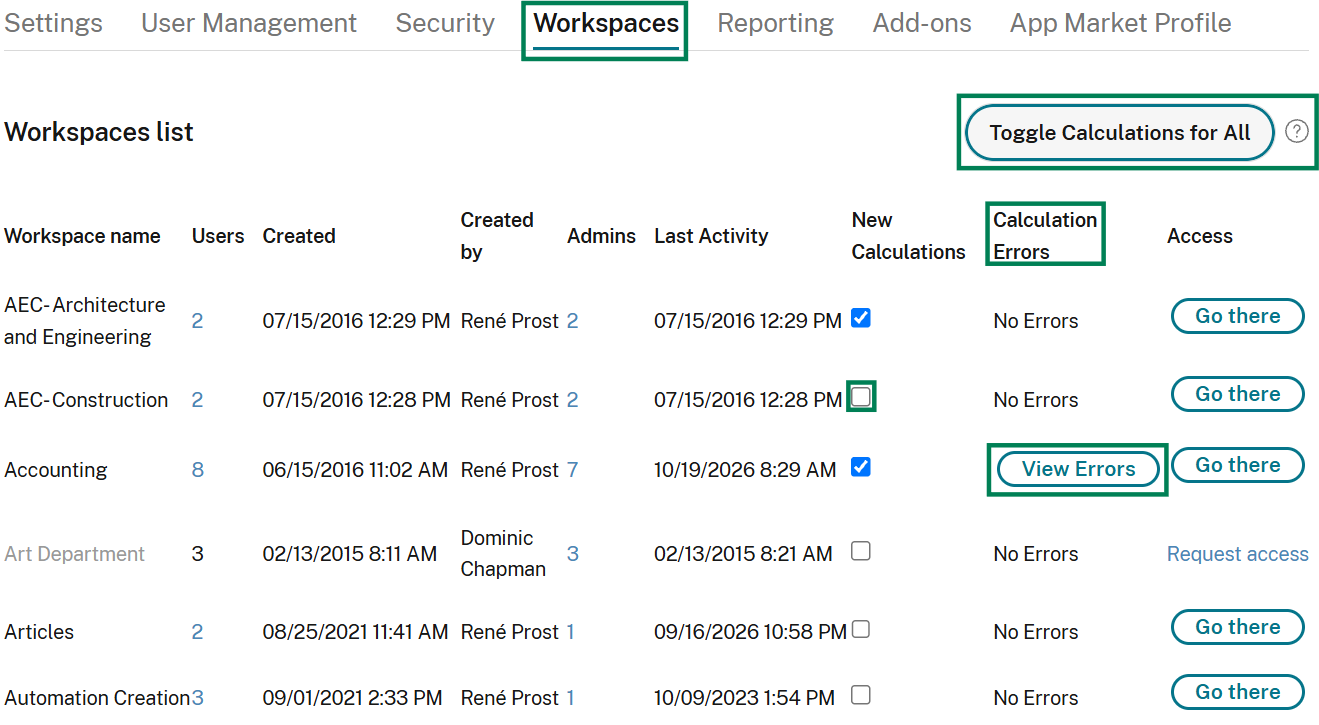1319x725 pixels.
Task: Go to the Security tab
Action: coord(445,23)
